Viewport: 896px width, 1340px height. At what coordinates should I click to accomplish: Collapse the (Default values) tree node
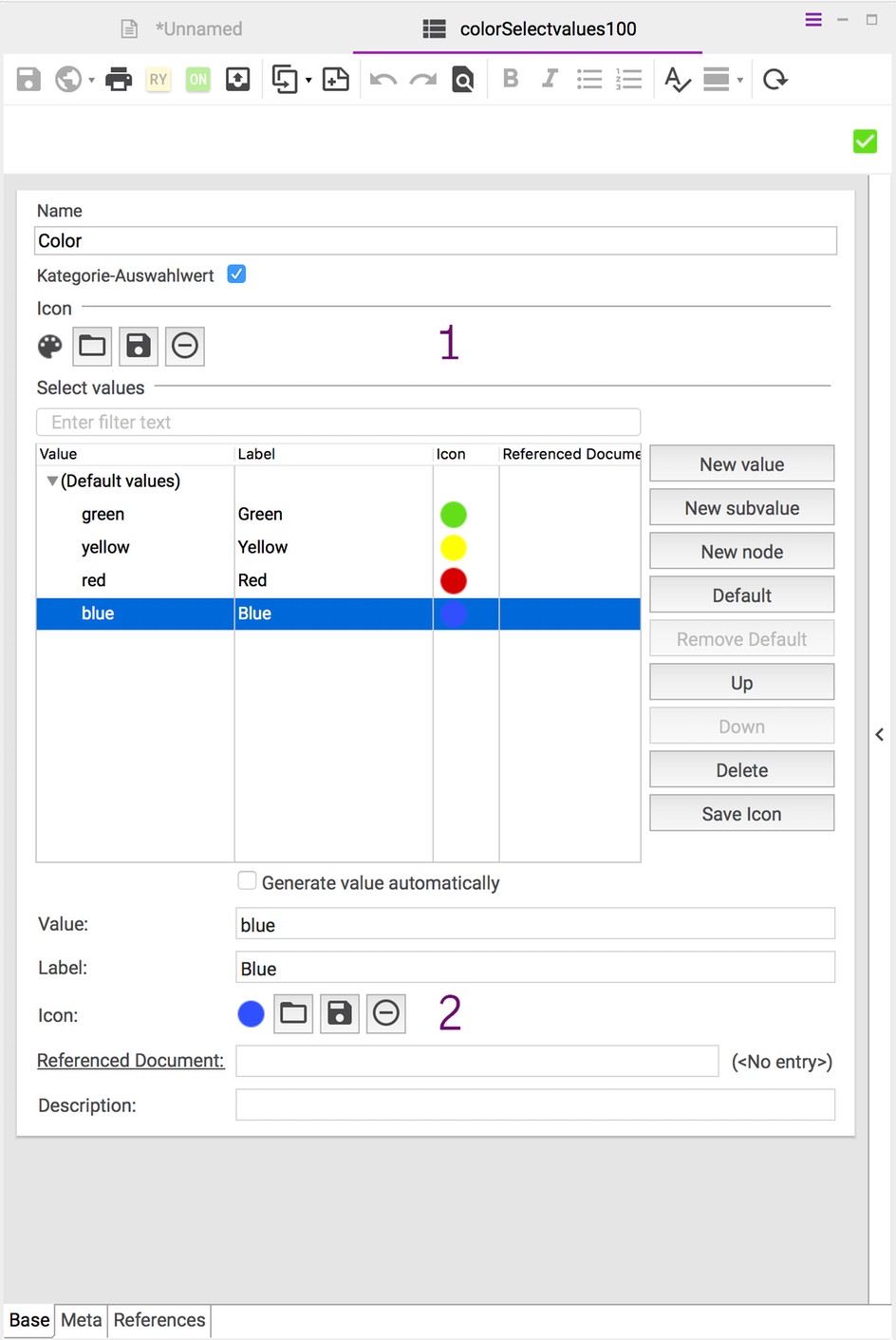[x=52, y=481]
